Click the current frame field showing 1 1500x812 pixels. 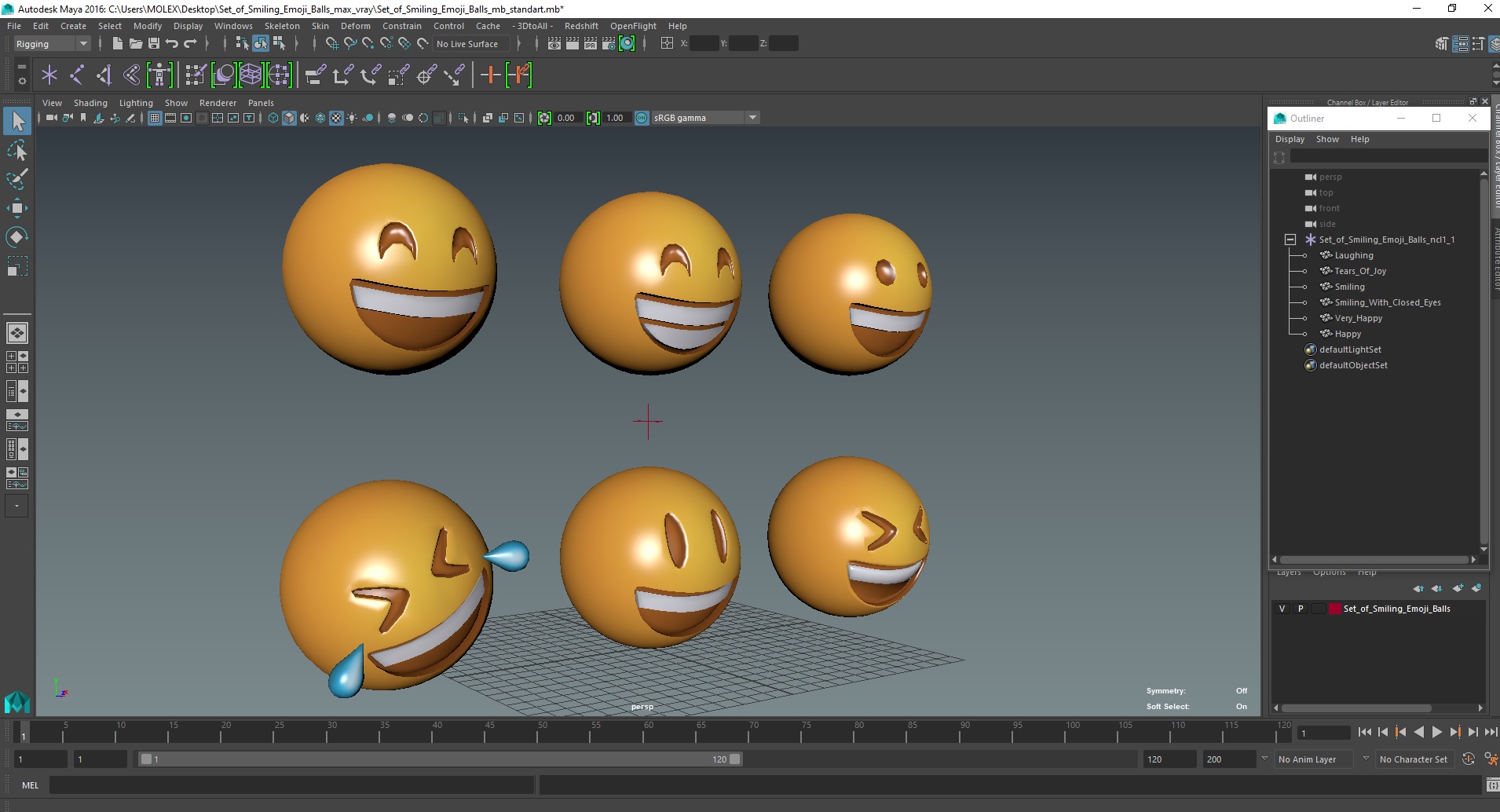(1323, 733)
